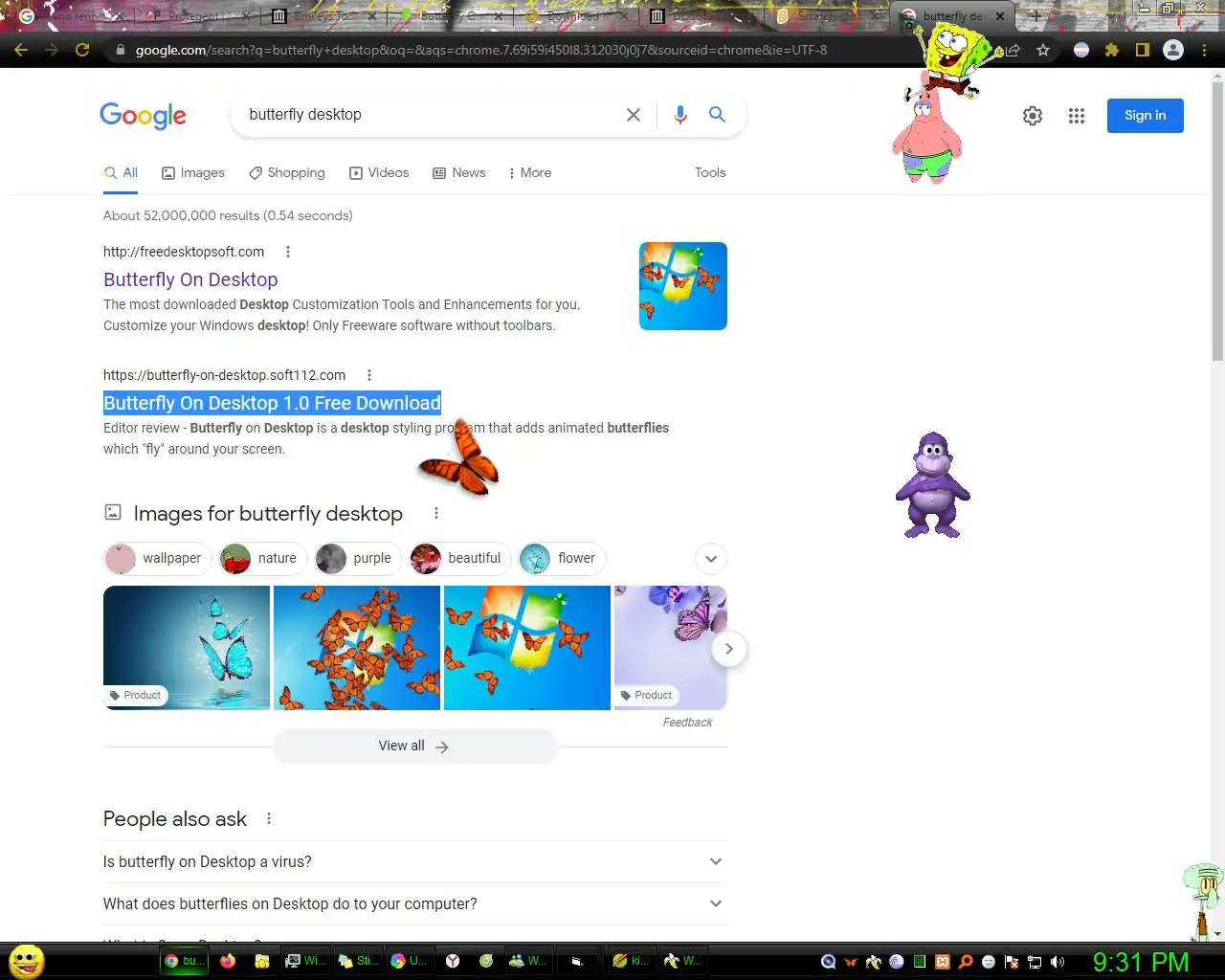Click View all images button
1225x980 pixels.
(414, 746)
